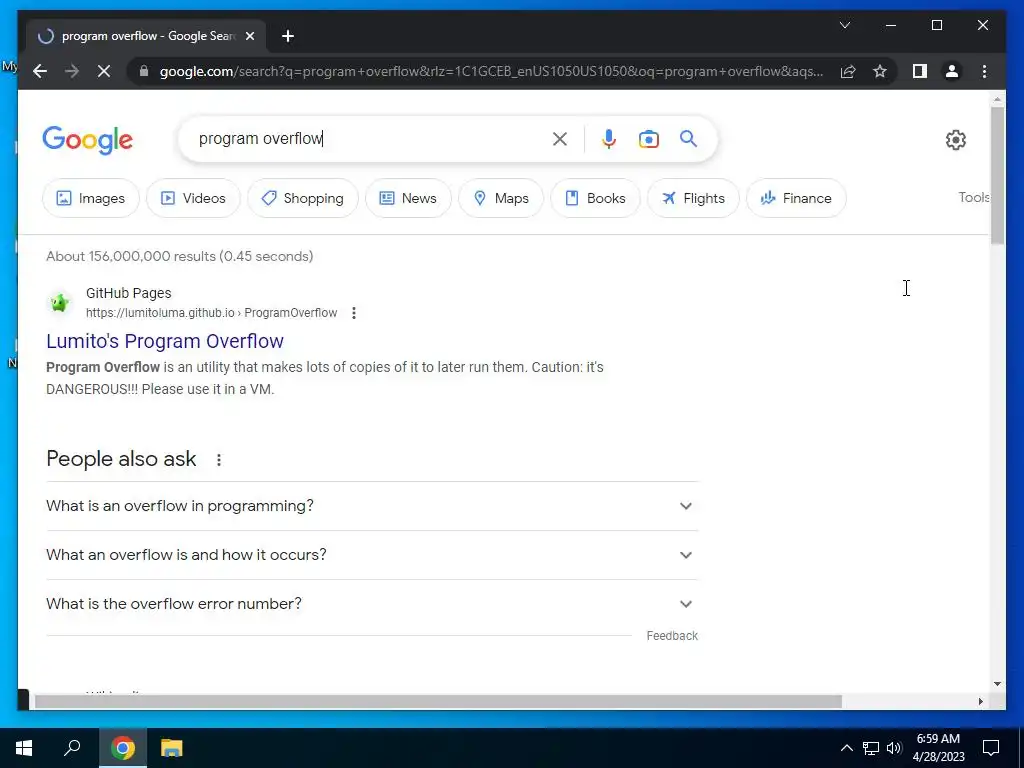This screenshot has height=768, width=1024.
Task: Click the horizontal scrollbar thumb
Action: click(438, 701)
